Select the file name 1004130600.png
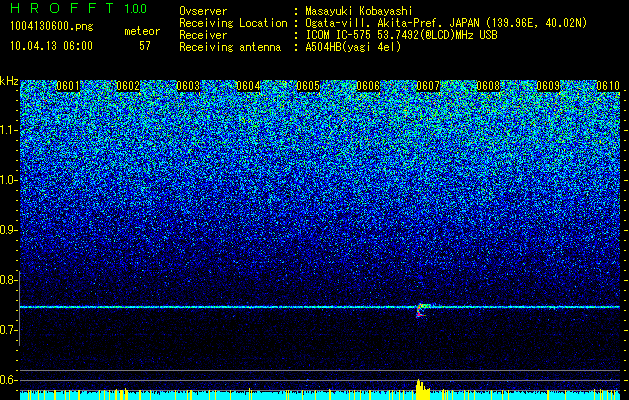 tap(52, 27)
